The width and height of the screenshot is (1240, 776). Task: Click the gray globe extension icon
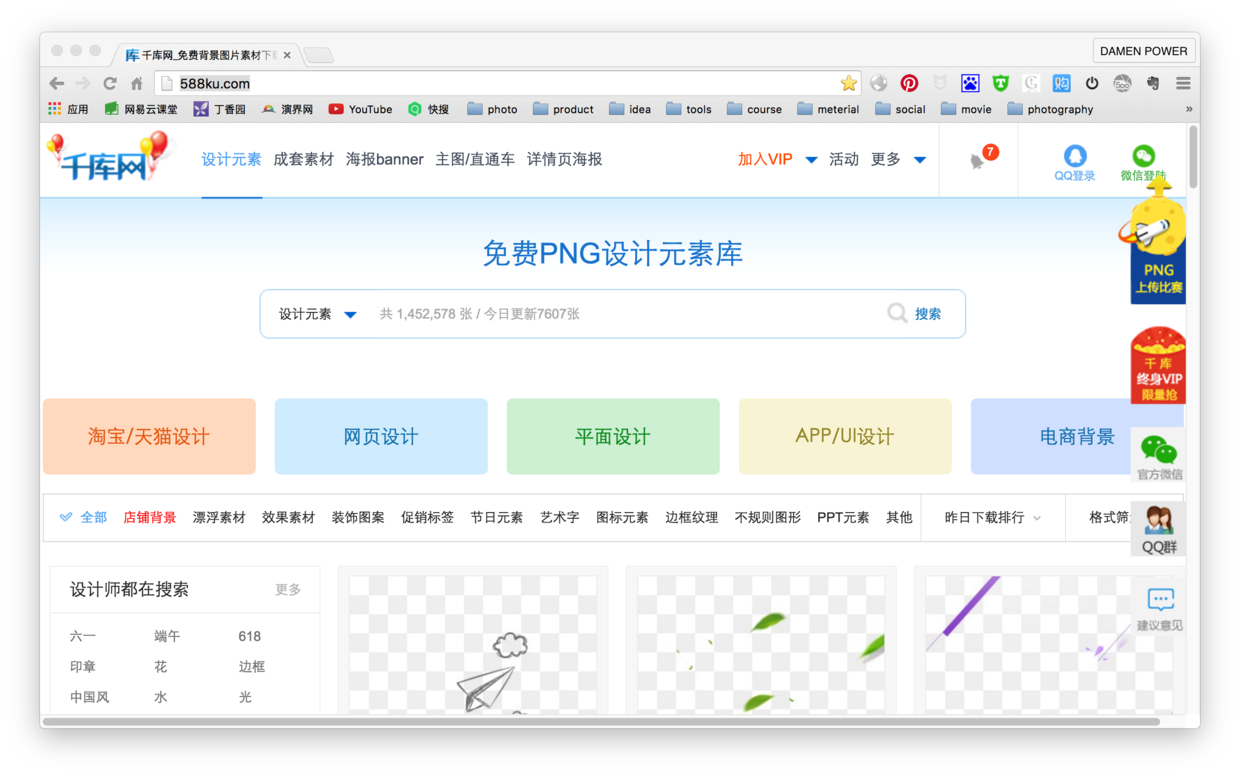pos(879,83)
